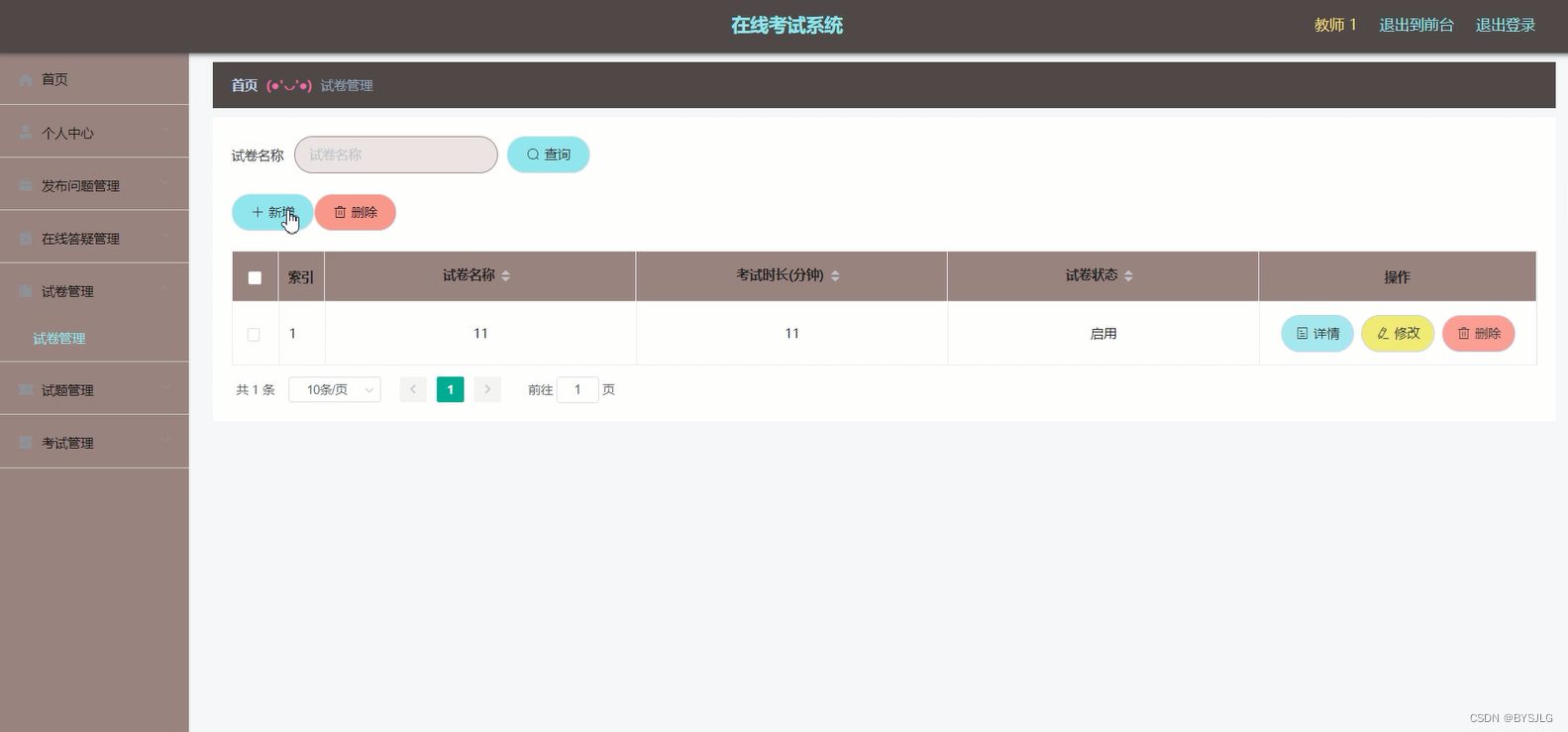Focus the 试卷名称 search input field

(396, 155)
